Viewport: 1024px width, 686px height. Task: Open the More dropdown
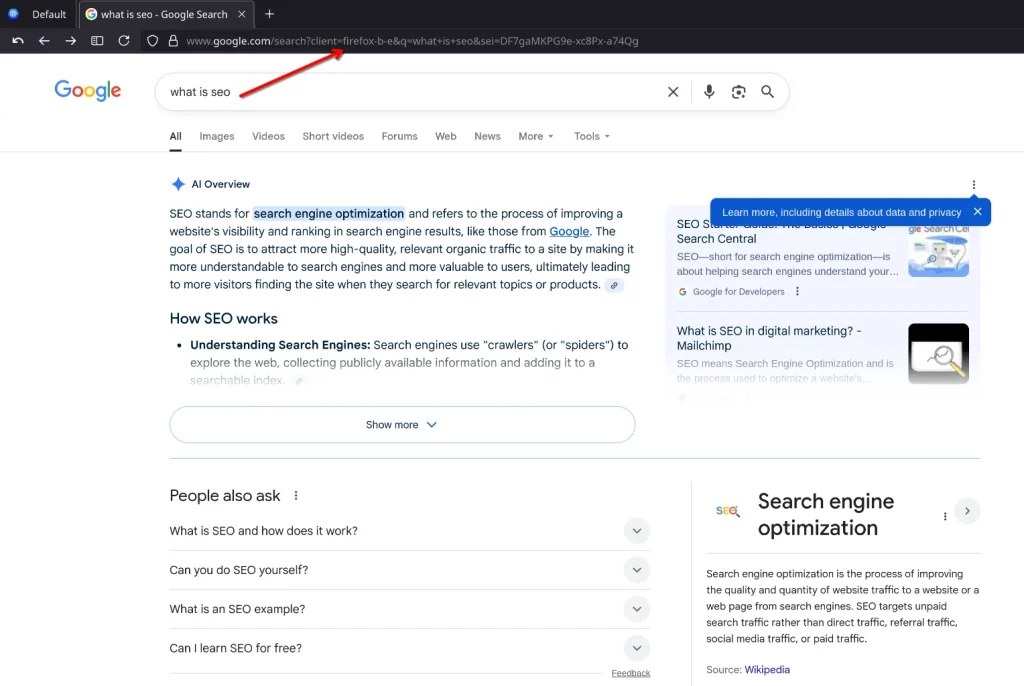coord(536,137)
